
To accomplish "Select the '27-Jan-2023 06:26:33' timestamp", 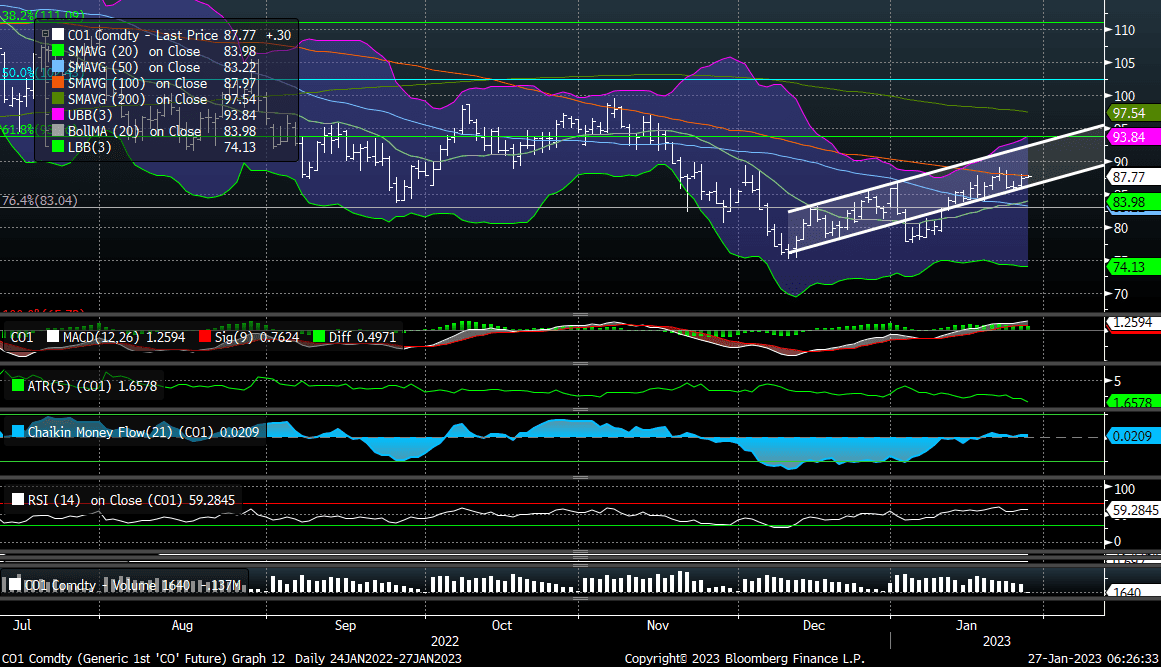I will [x=1093, y=658].
